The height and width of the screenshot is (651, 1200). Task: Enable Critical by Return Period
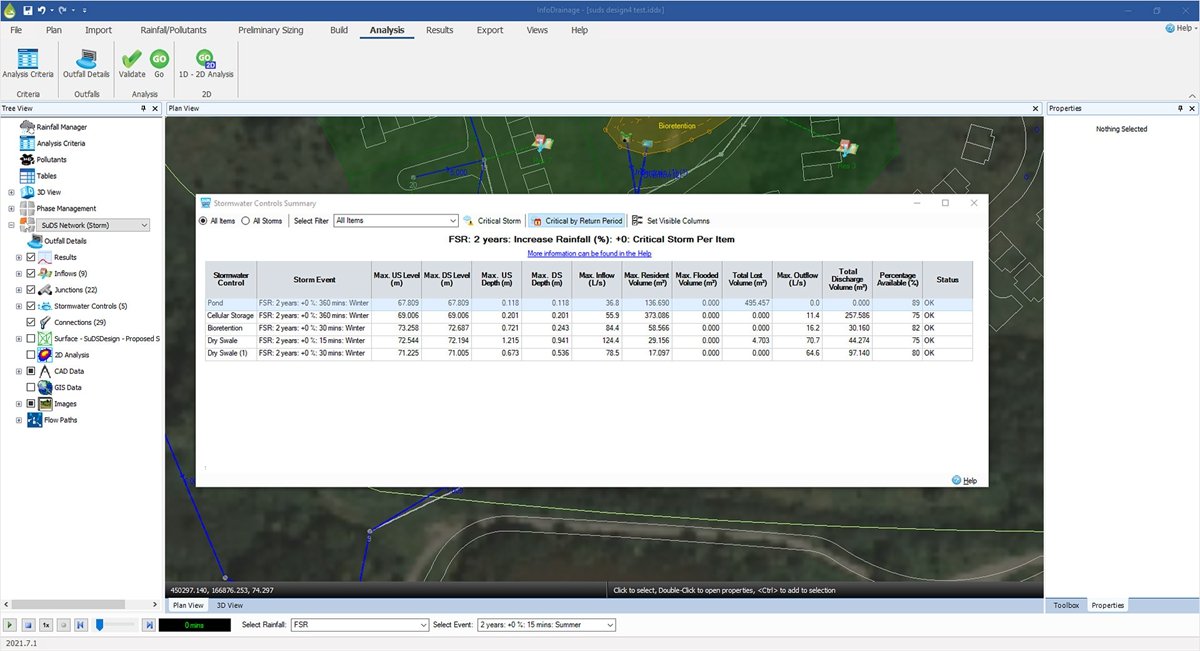(577, 220)
